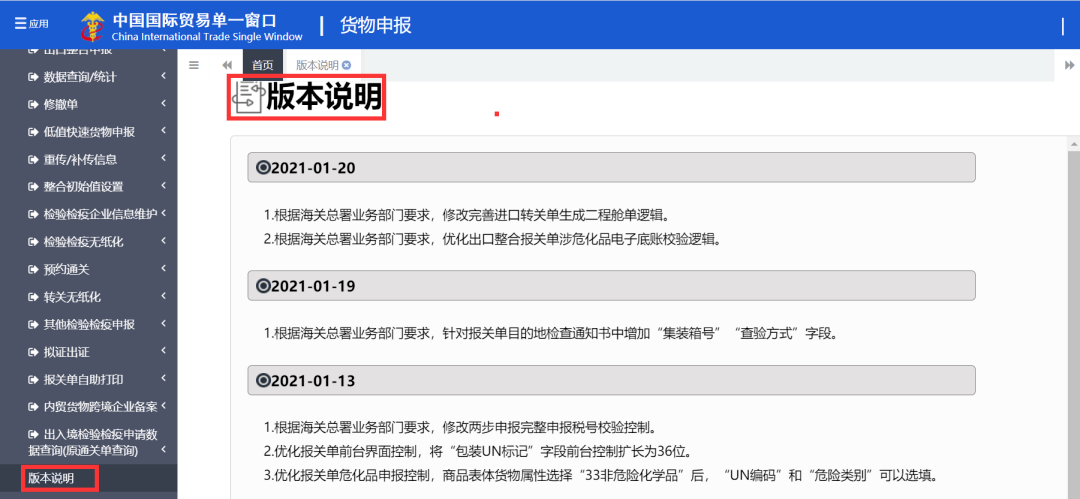Image resolution: width=1080 pixels, height=499 pixels.
Task: Click the icon beside 检验检疫无纸化
Action: [32, 242]
